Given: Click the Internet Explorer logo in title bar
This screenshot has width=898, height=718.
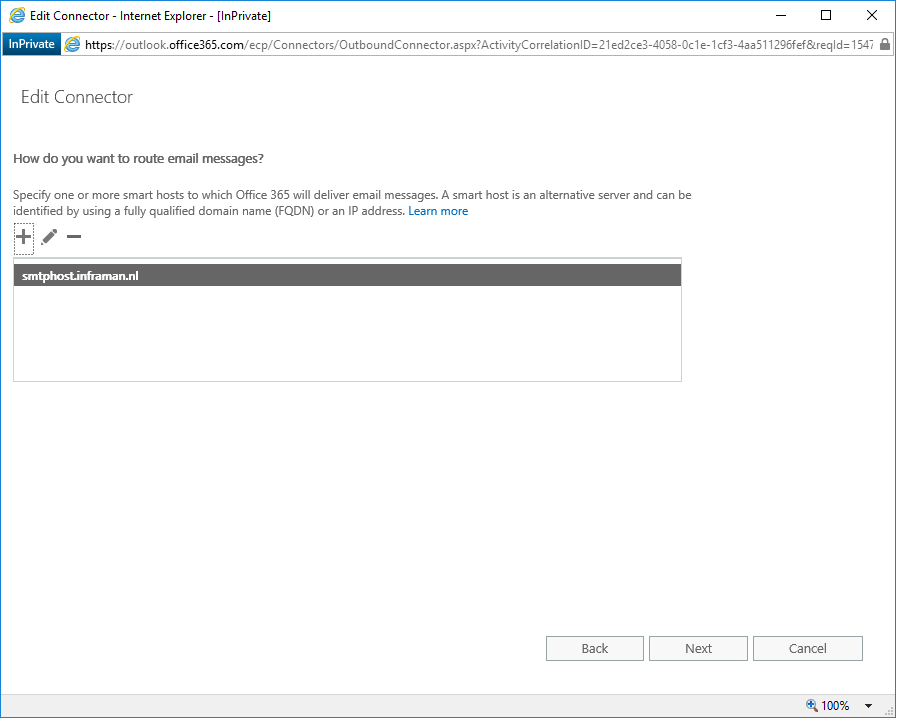Looking at the screenshot, I should tap(16, 15).
